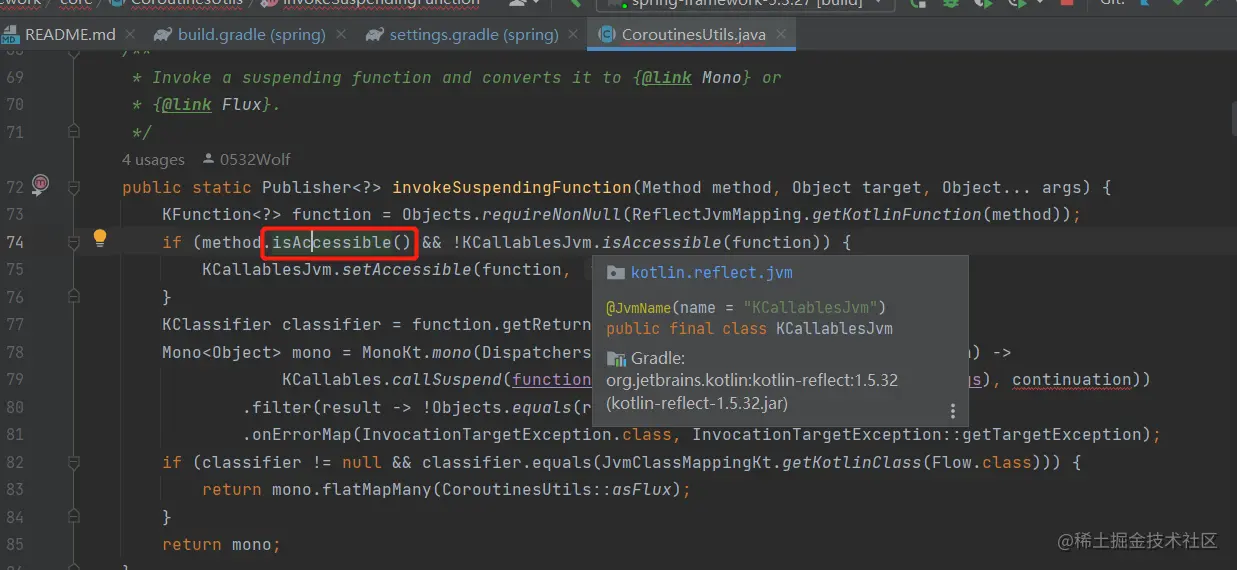This screenshot has height=570, width=1237.
Task: Open the three-dot menu in documentation popup
Action: (x=953, y=411)
